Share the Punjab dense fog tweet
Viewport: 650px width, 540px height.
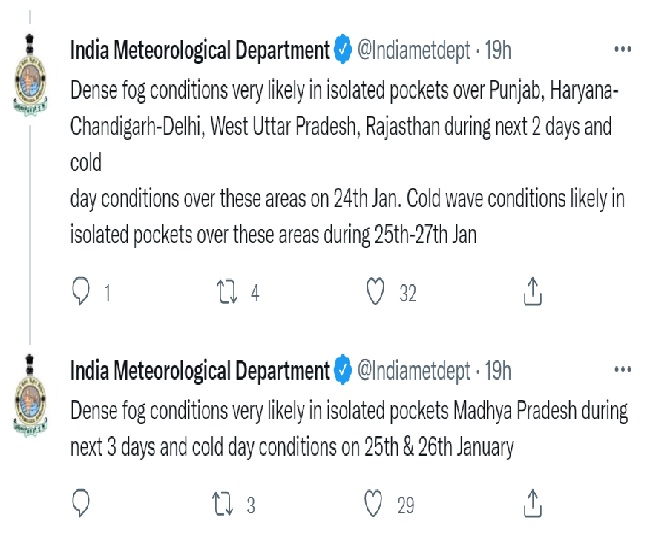point(533,291)
